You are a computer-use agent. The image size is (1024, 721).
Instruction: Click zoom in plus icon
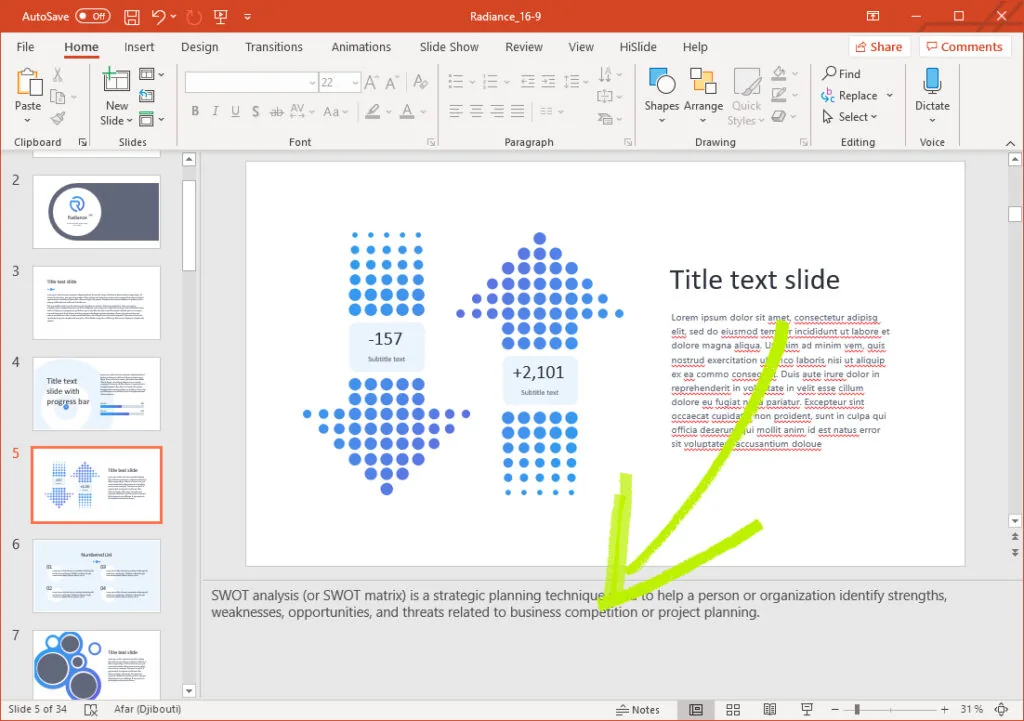pos(944,709)
